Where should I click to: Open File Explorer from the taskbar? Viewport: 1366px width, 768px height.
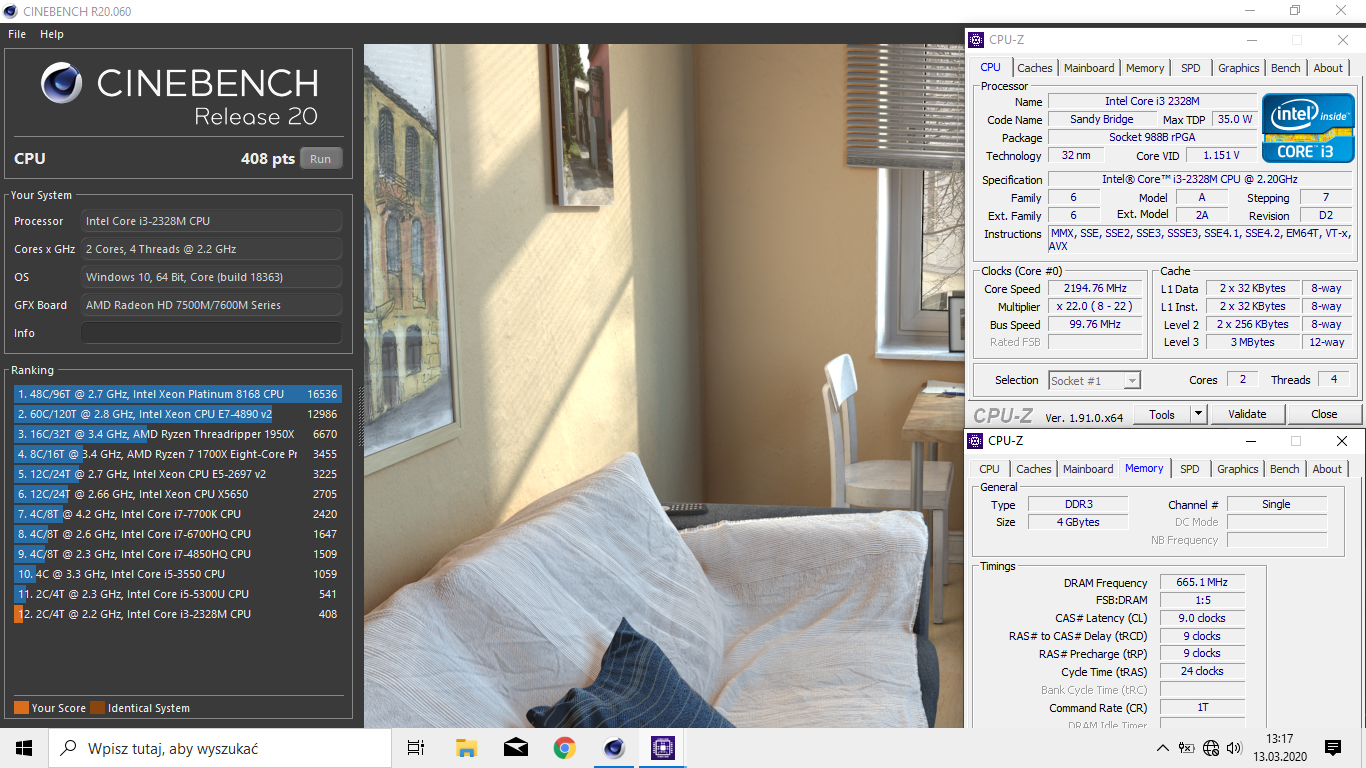pyautogui.click(x=466, y=748)
